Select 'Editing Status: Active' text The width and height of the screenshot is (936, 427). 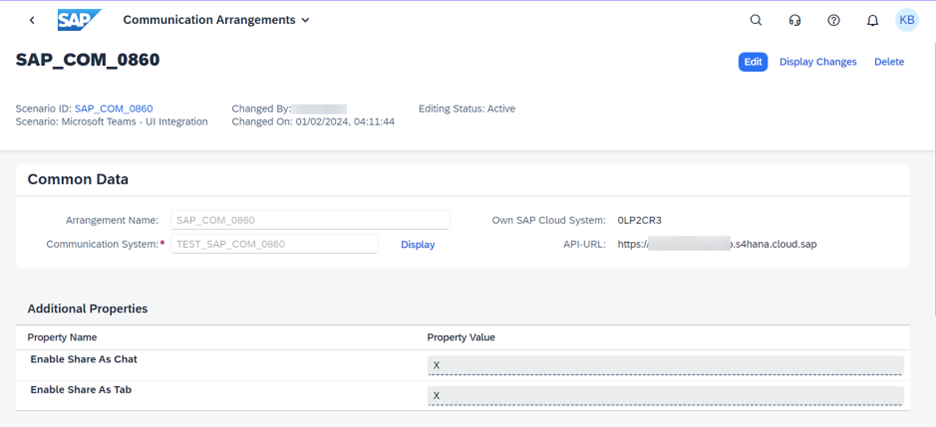467,109
